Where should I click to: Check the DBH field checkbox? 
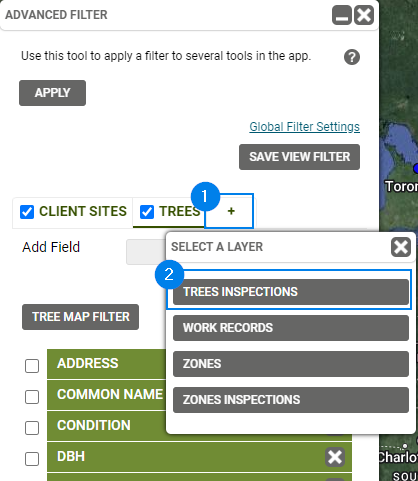point(32,459)
